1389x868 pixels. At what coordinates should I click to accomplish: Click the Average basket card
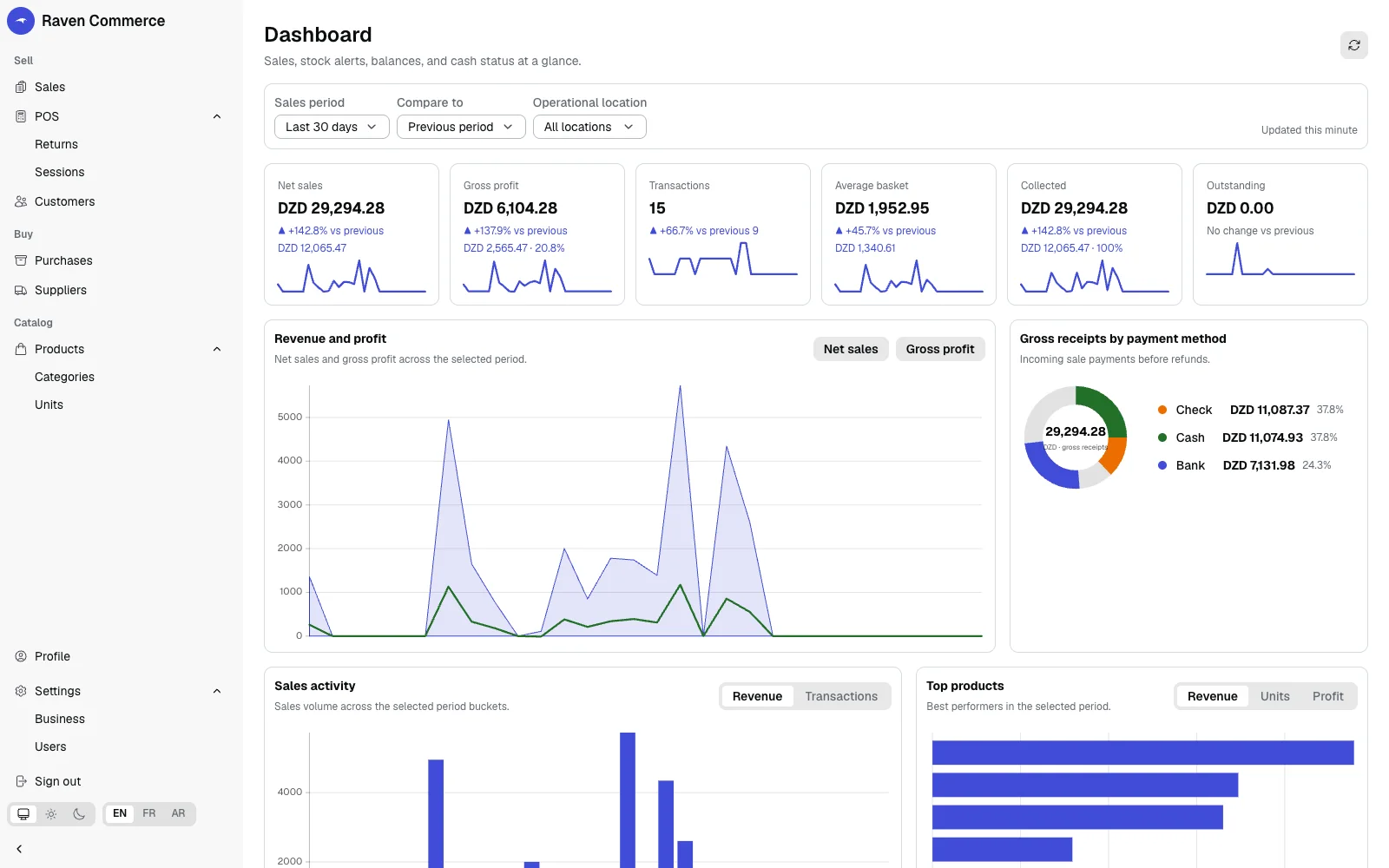909,234
